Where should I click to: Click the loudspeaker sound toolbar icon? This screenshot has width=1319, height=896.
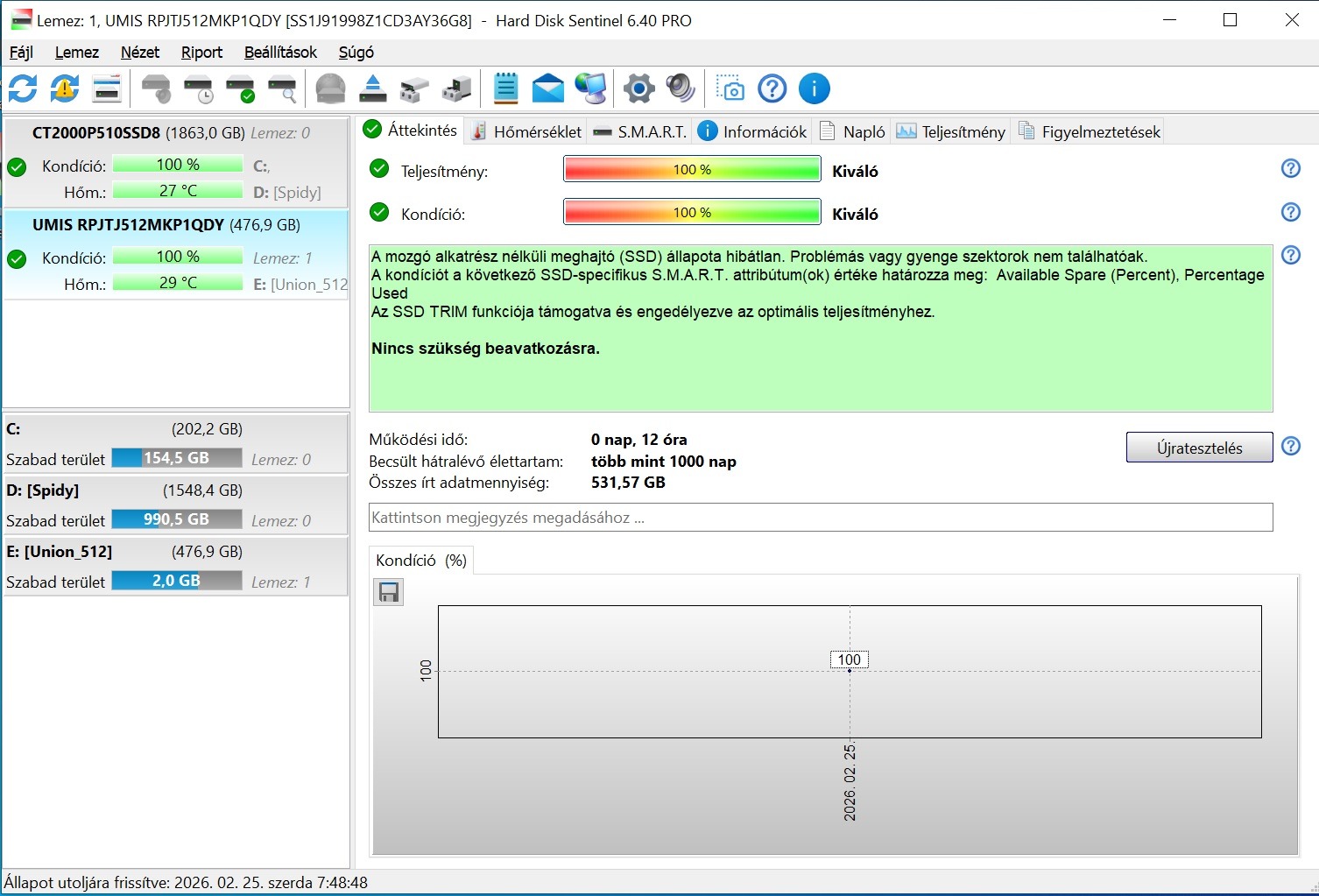[681, 88]
